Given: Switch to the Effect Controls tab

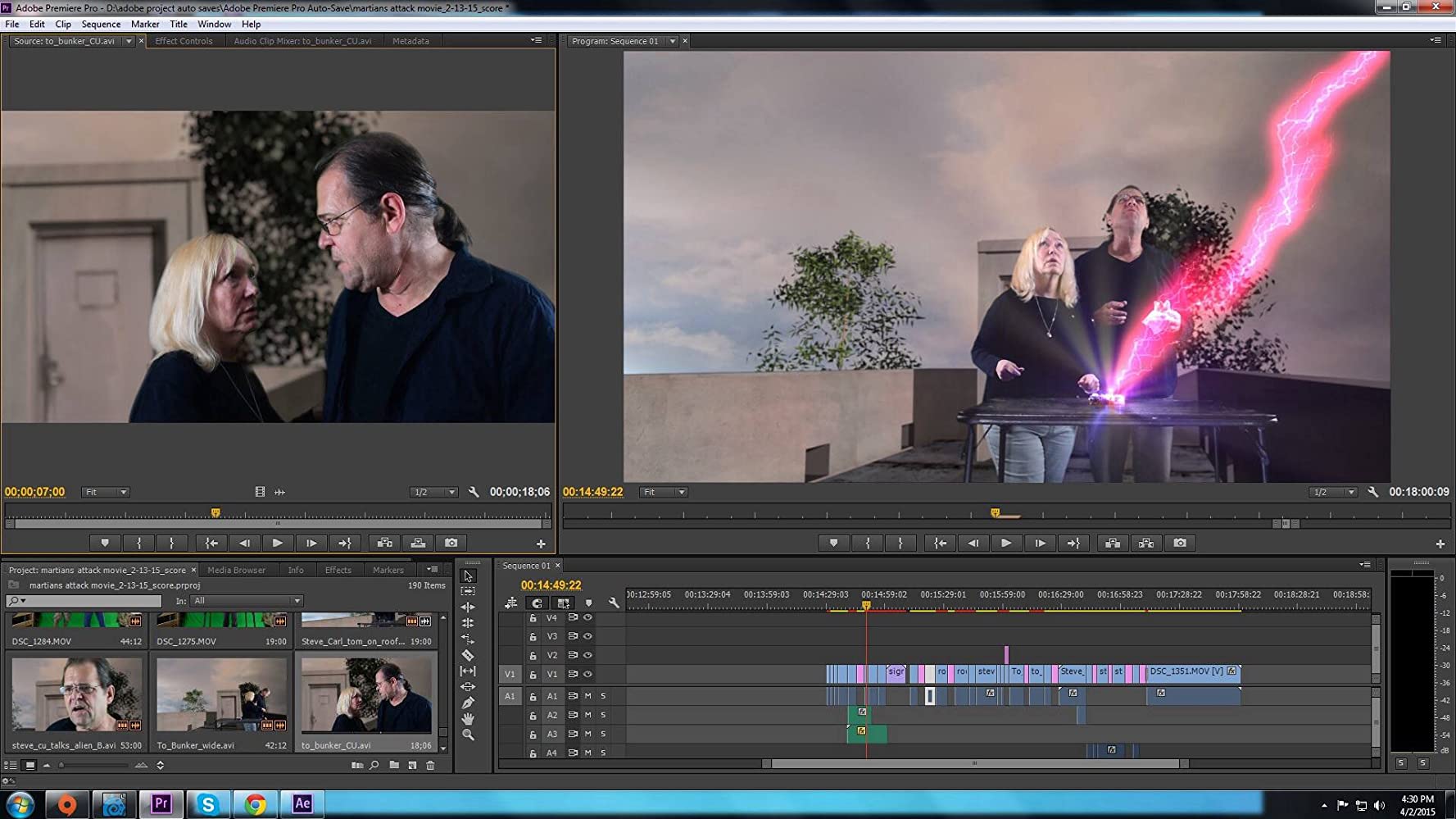Looking at the screenshot, I should (184, 41).
